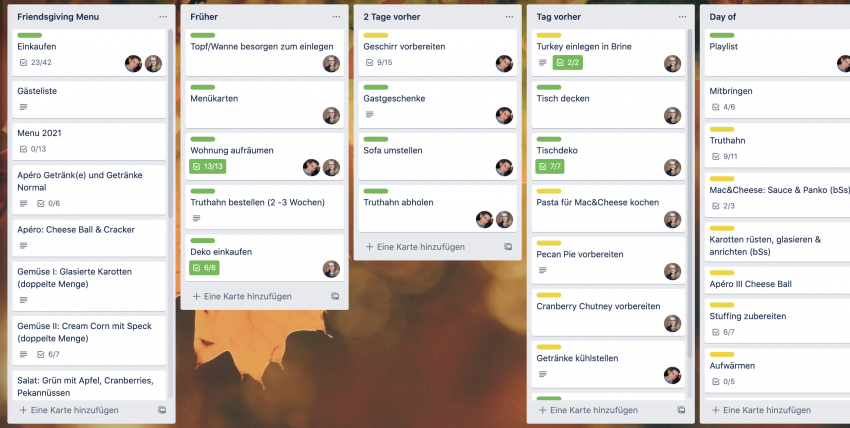Viewport: 850px width, 428px height.
Task: Open the Truthahn abholen card
Action: 437,209
